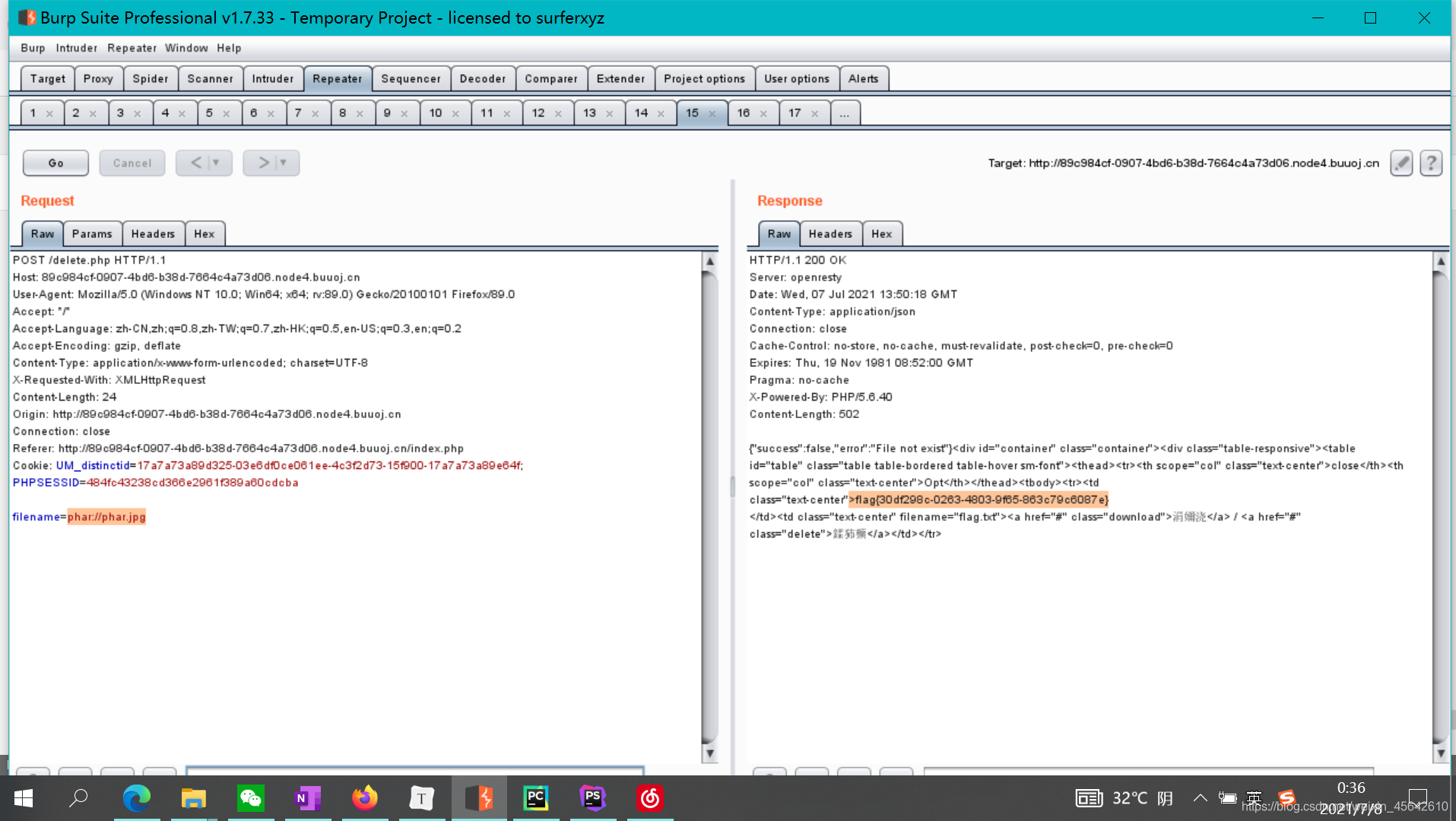
Task: Switch to the Intruder tool tab
Action: 273,78
